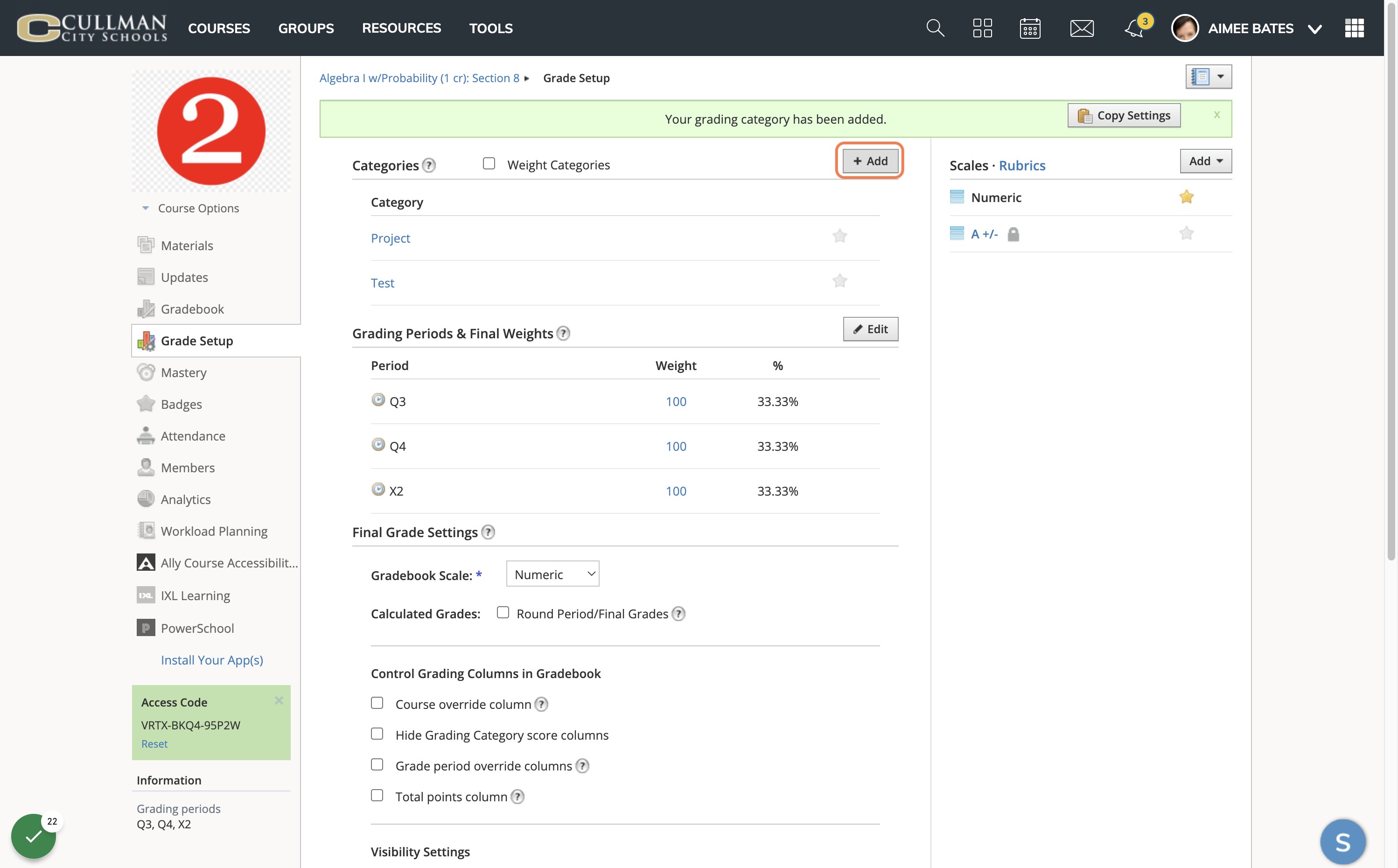Close the Access Code box
Viewport: 1398px width, 868px height.
tap(279, 700)
